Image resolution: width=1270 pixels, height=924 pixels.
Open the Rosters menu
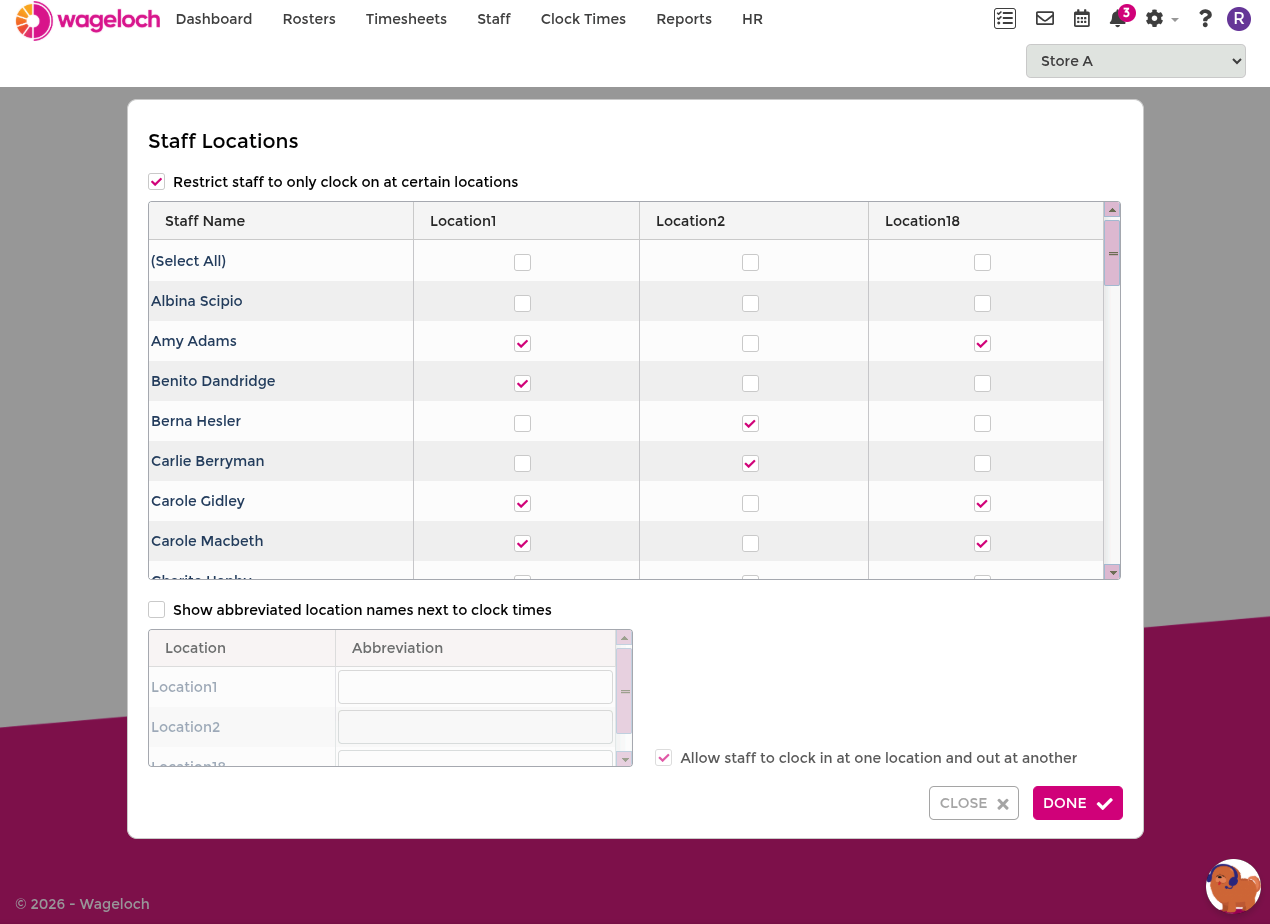point(309,19)
